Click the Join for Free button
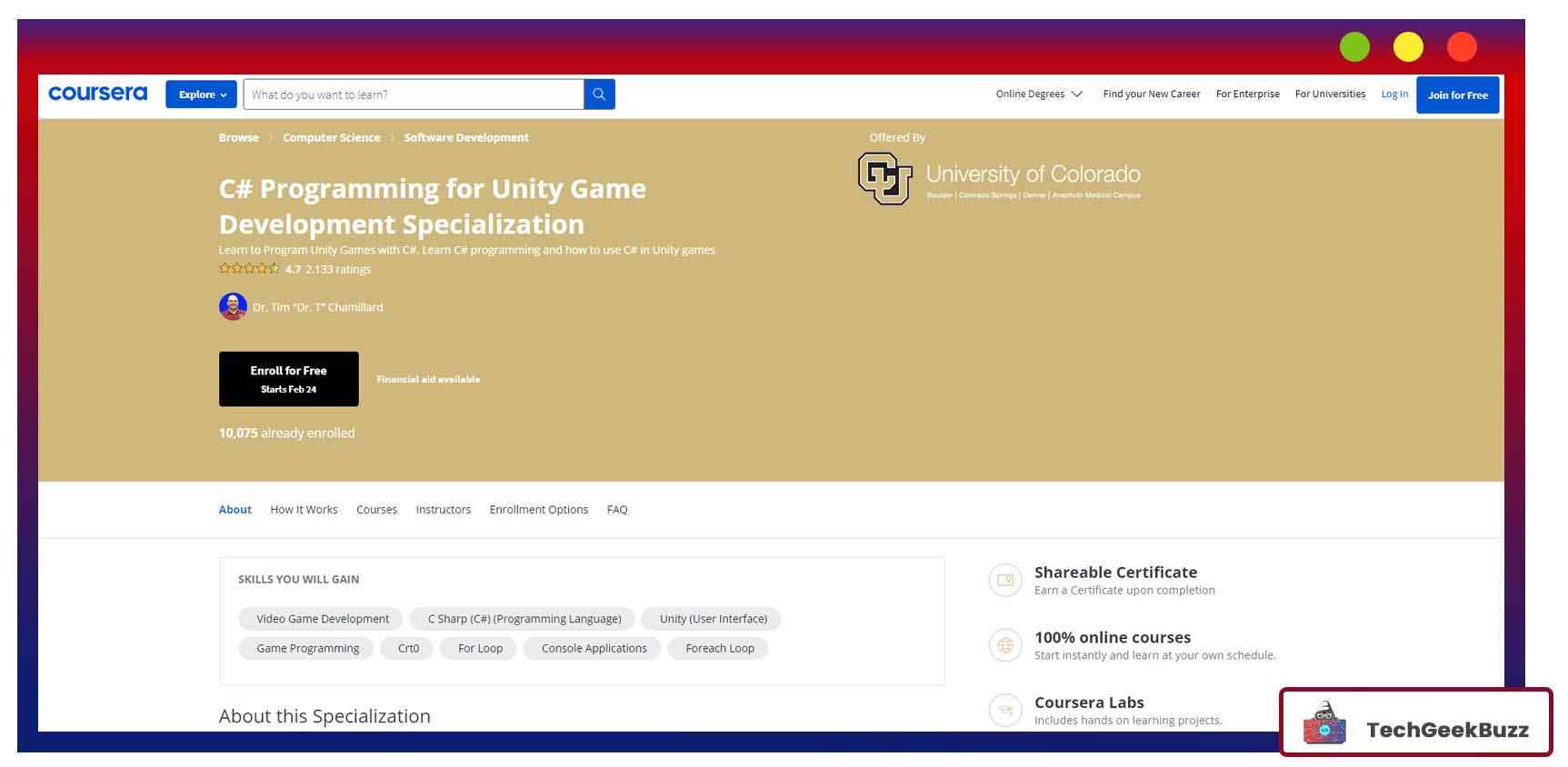The width and height of the screenshot is (1568, 767). tap(1456, 95)
